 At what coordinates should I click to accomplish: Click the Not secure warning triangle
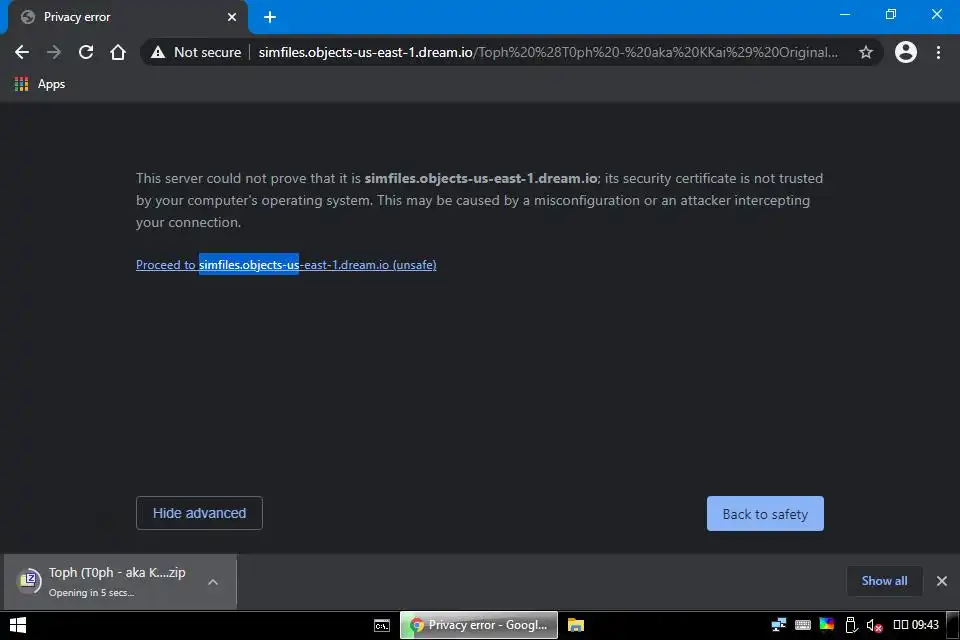point(158,53)
